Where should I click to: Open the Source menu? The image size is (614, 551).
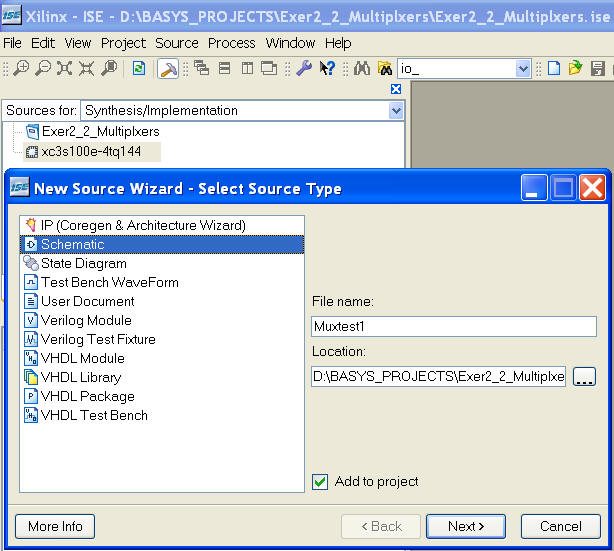click(177, 43)
